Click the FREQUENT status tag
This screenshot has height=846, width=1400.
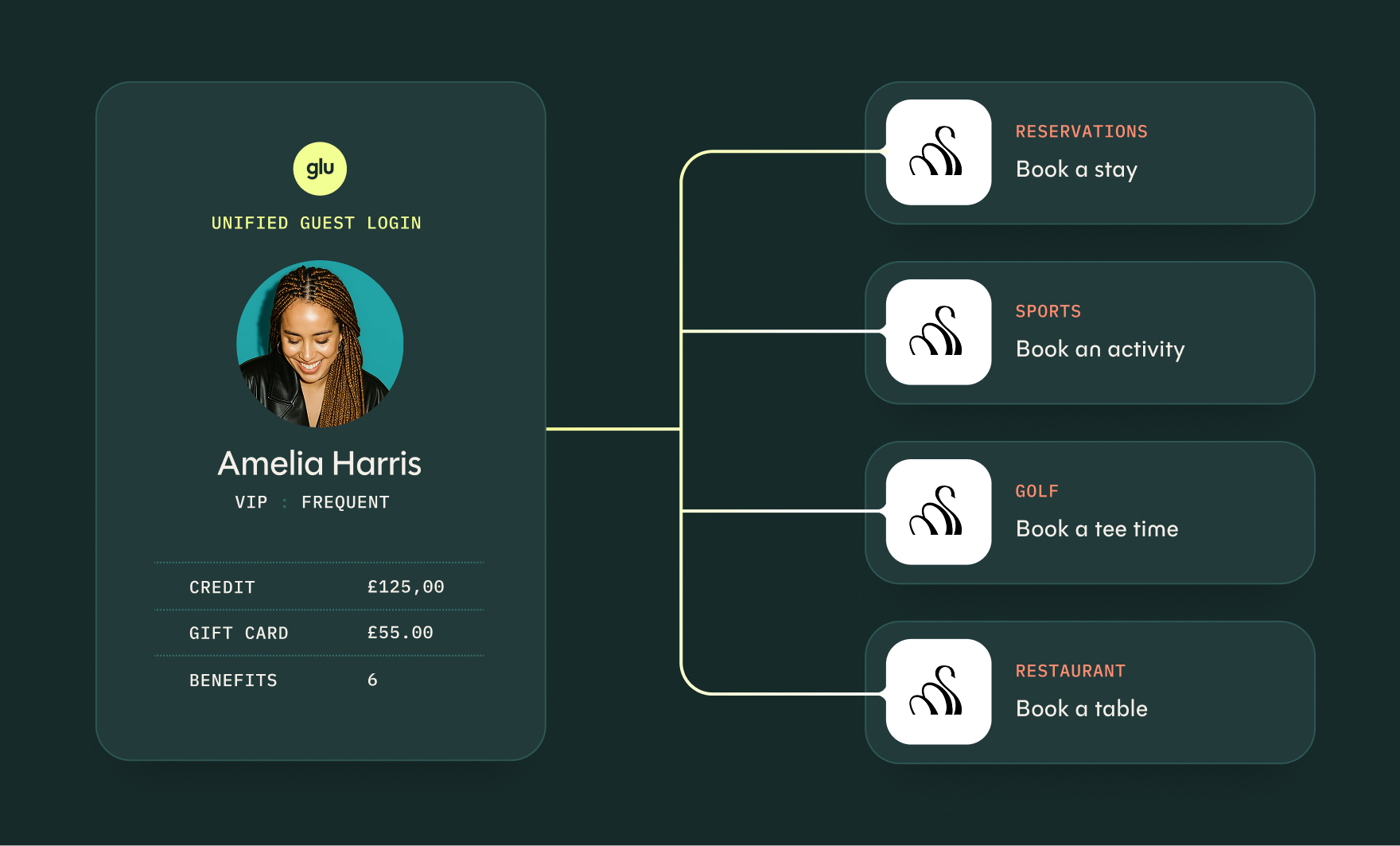pyautogui.click(x=345, y=503)
